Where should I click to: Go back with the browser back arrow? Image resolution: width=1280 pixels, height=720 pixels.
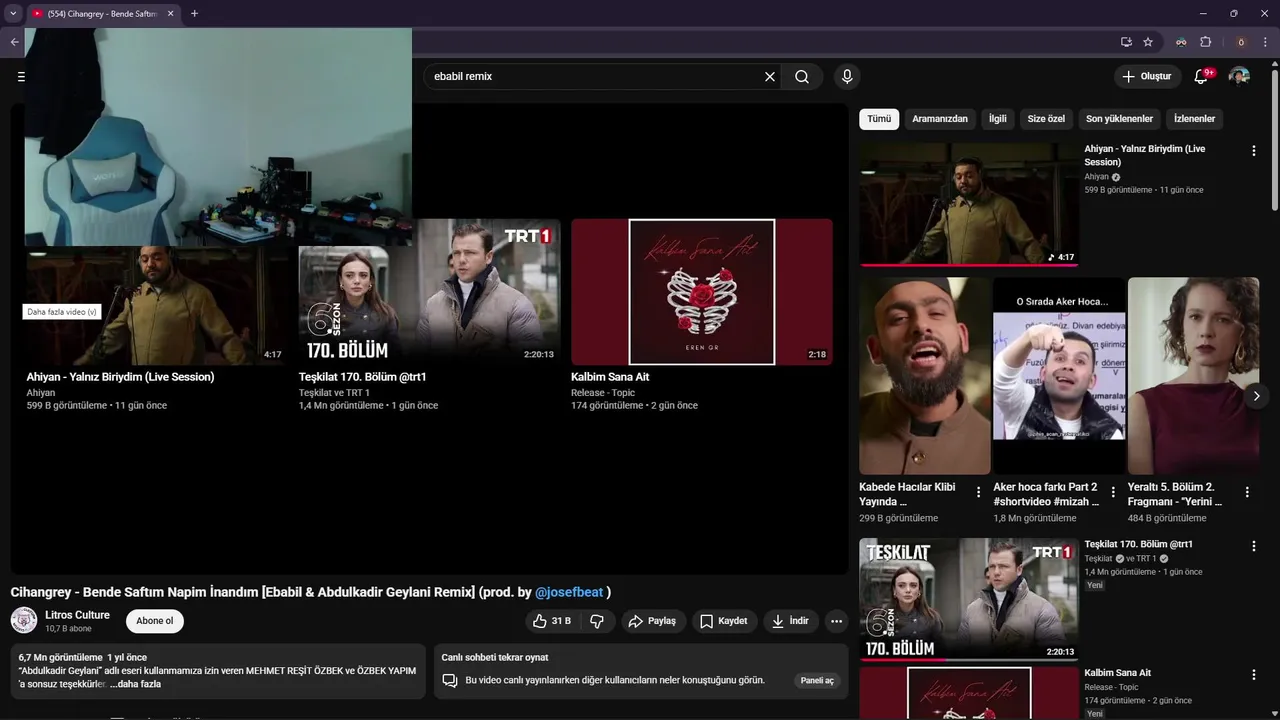(14, 42)
